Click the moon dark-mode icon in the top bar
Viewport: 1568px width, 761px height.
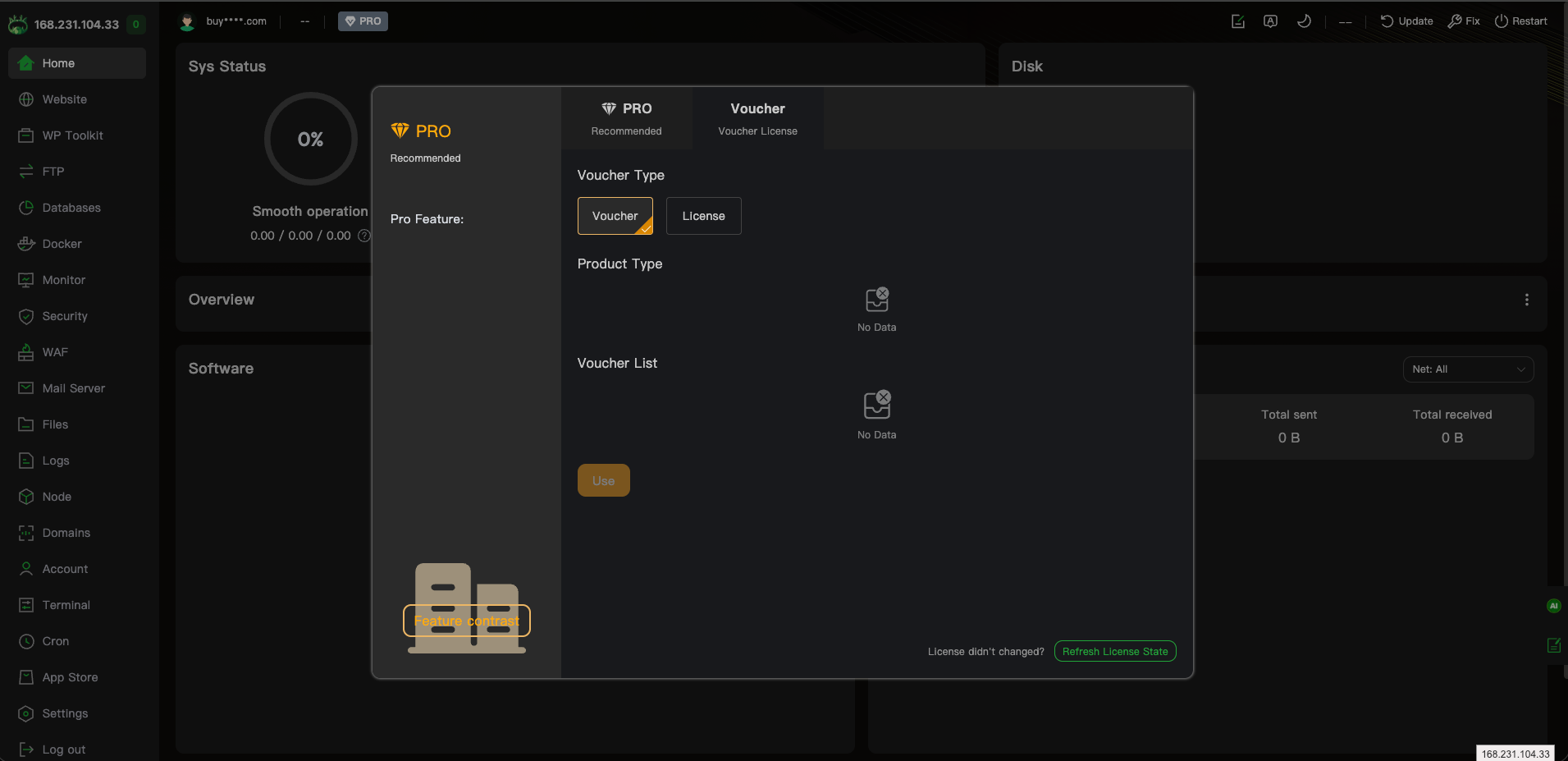[x=1304, y=21]
